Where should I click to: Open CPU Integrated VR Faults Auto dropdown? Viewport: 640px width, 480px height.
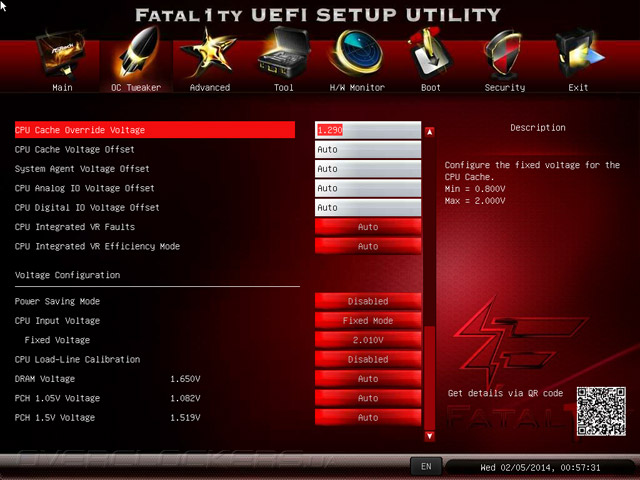click(368, 227)
